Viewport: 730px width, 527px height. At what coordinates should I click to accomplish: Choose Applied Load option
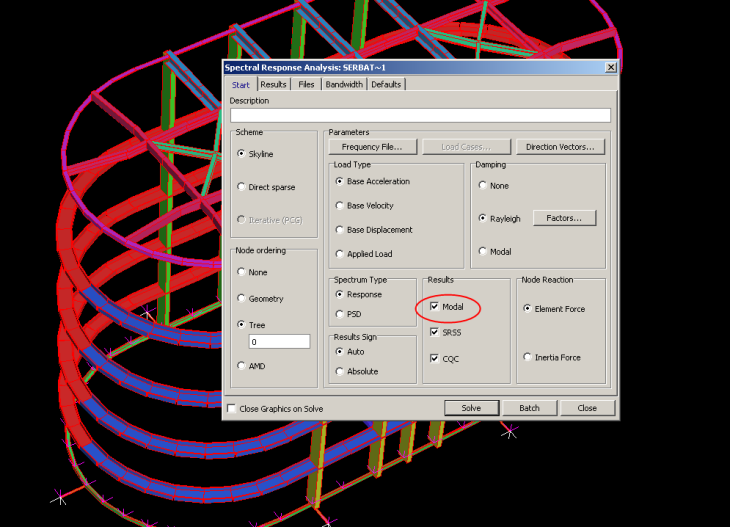(340, 254)
